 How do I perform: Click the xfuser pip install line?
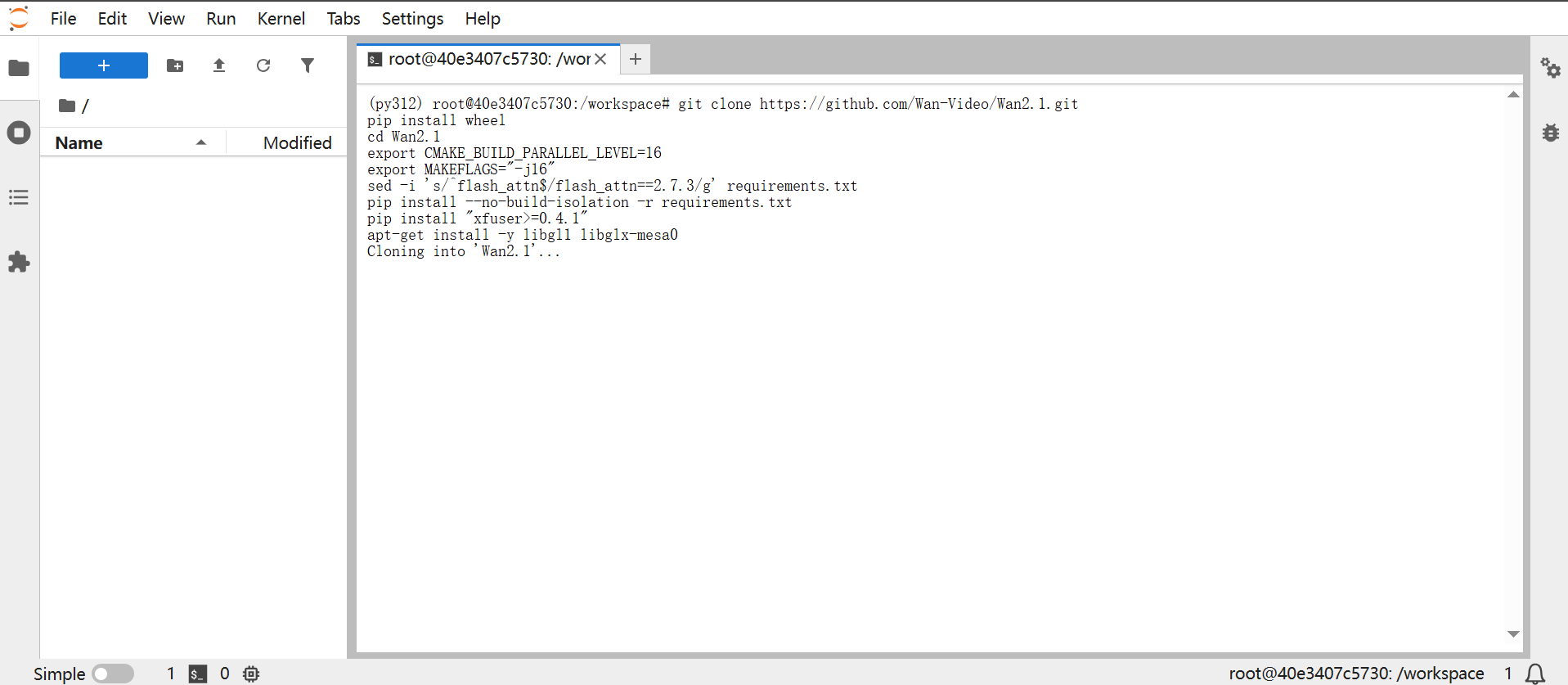pos(477,219)
